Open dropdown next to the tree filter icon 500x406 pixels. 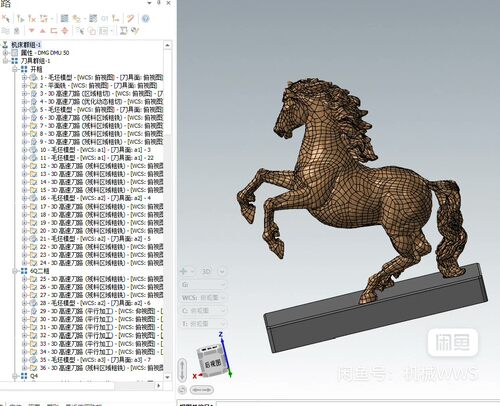[111, 31]
